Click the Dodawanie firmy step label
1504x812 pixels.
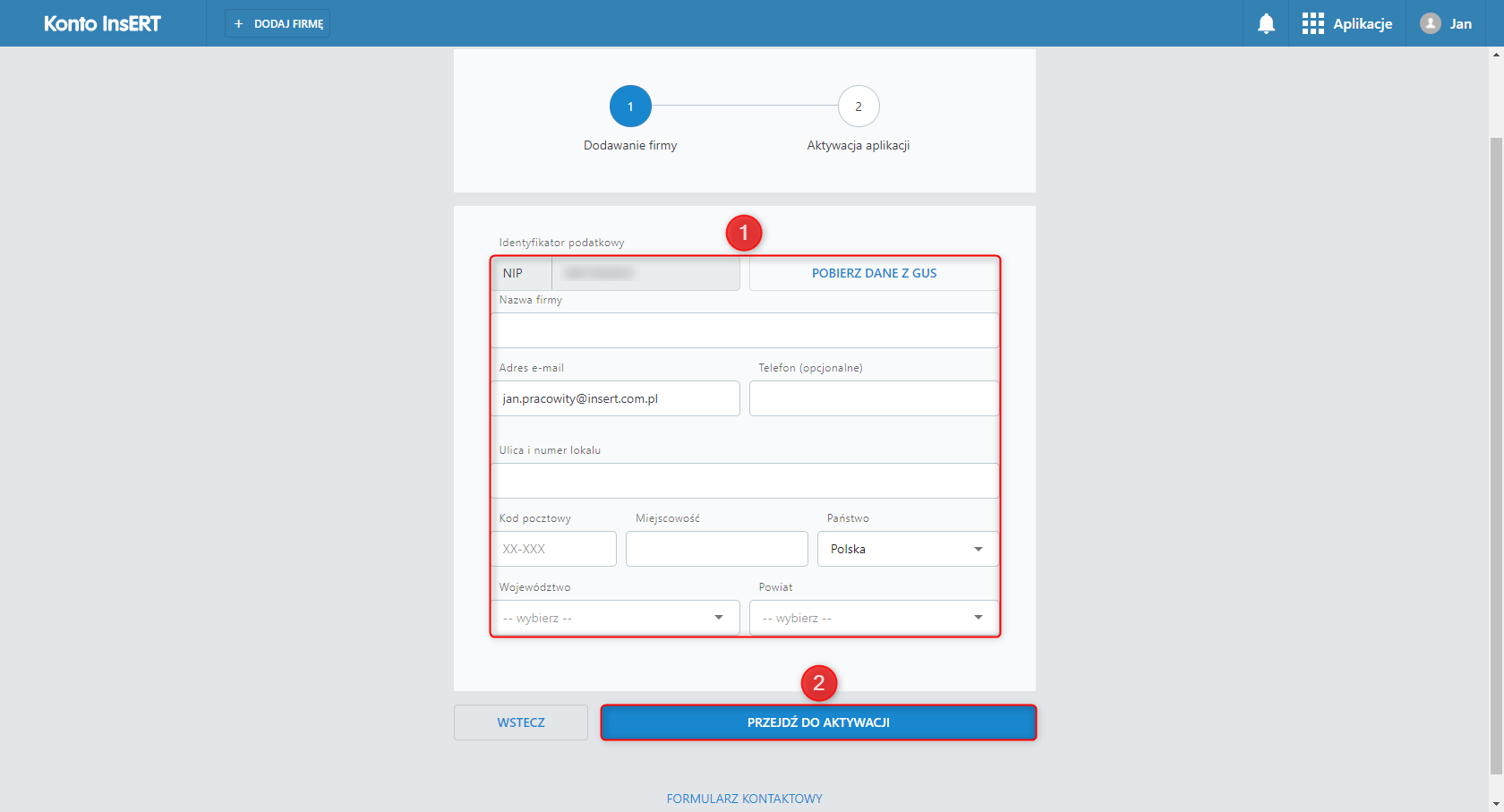coord(630,145)
